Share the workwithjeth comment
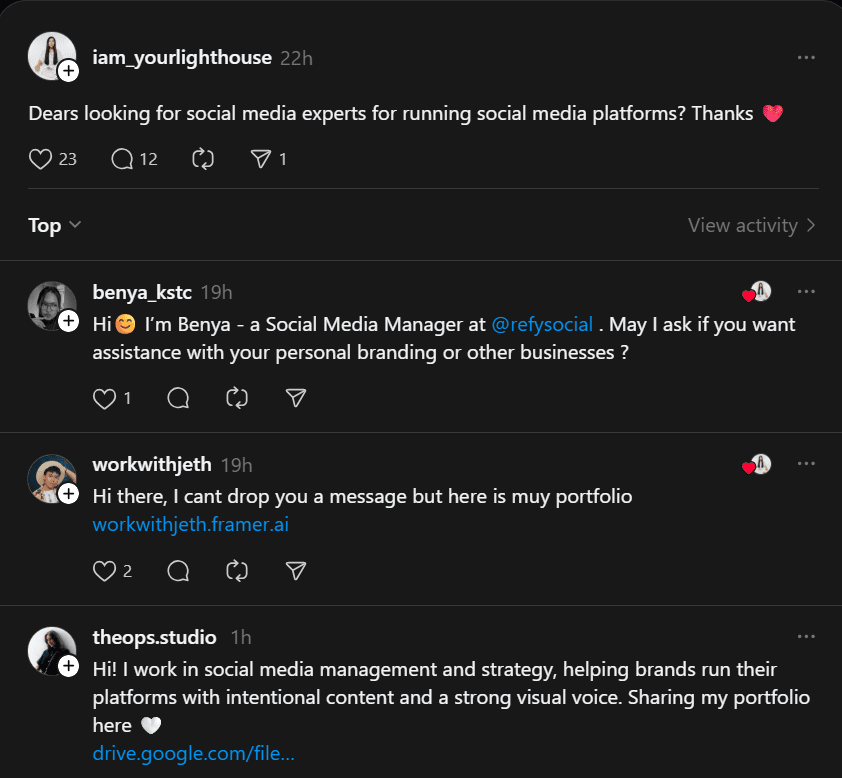Screen dimensions: 842x778 [295, 571]
